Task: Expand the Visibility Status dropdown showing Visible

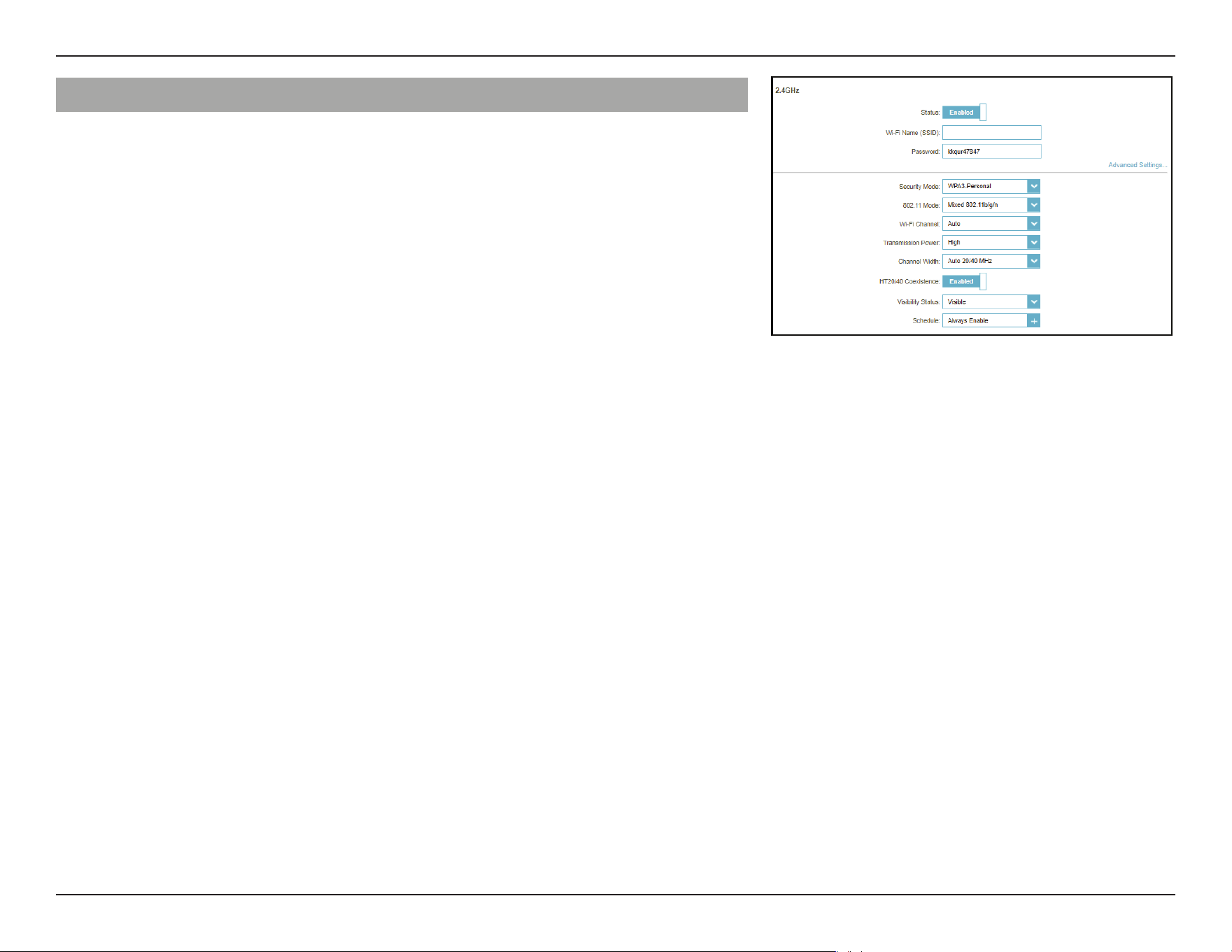Action: pos(991,302)
